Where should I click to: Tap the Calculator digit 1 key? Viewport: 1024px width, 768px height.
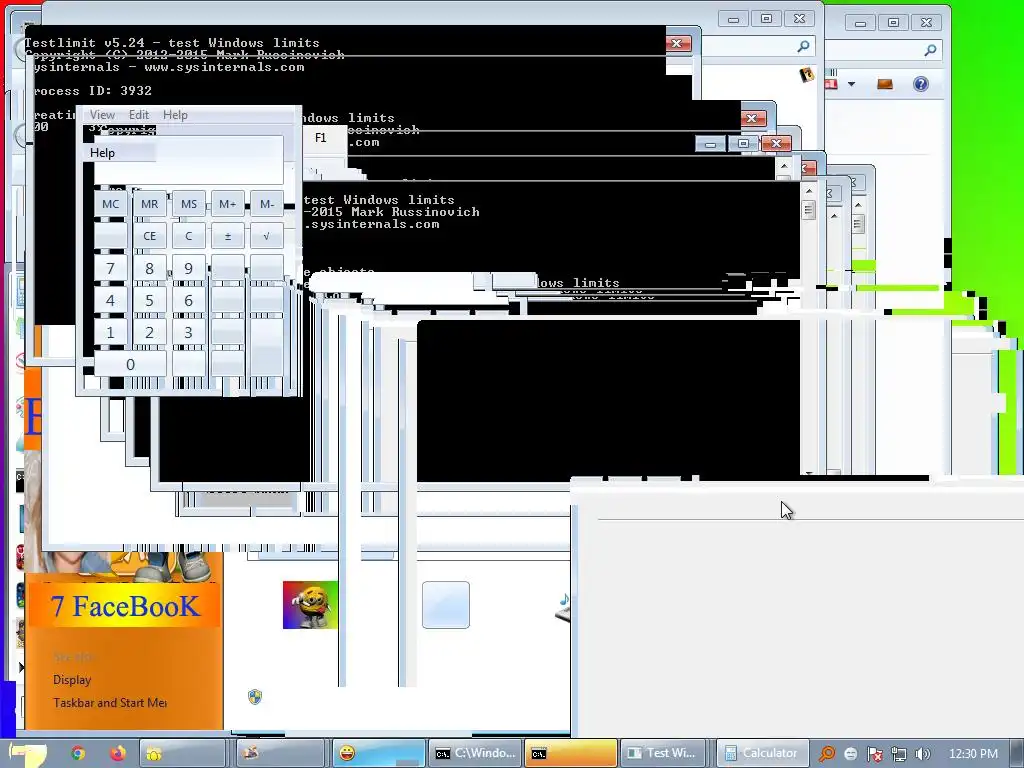pyautogui.click(x=110, y=332)
